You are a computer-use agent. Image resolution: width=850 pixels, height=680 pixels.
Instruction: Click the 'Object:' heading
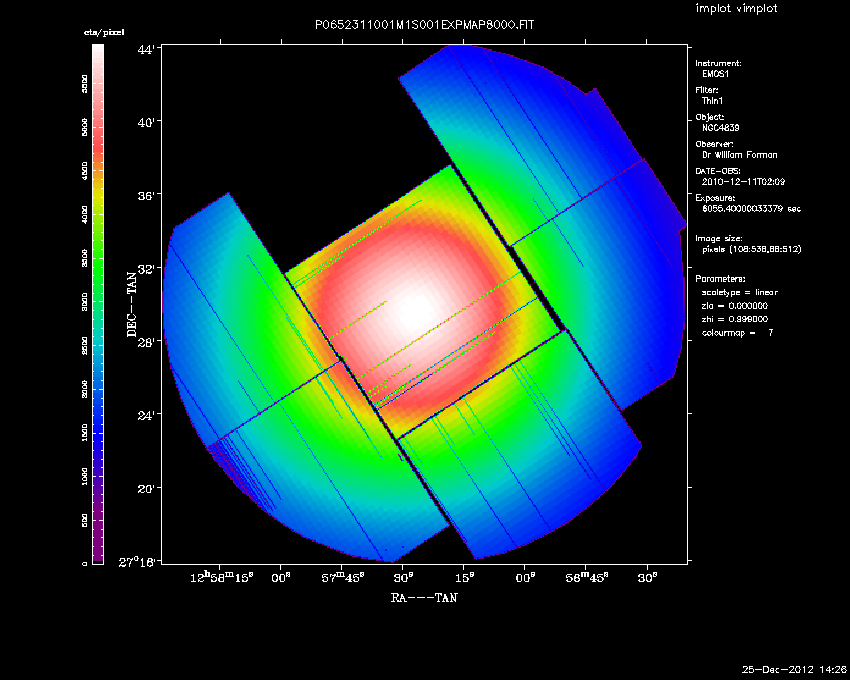pos(710,117)
